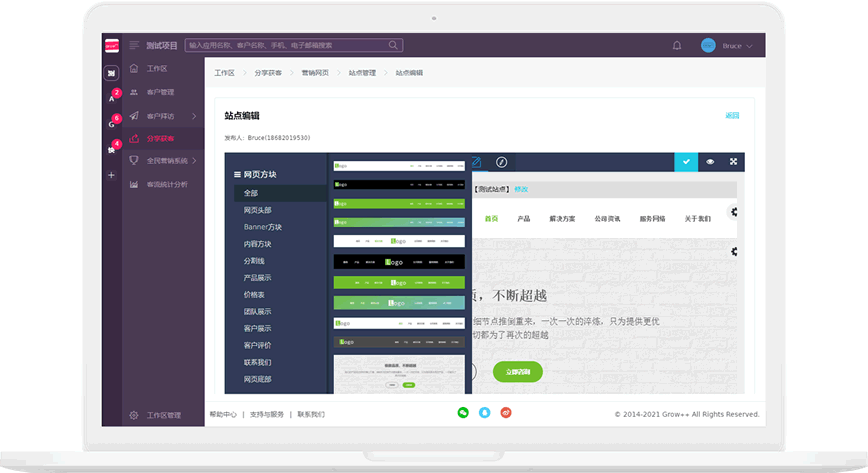This screenshot has height=473, width=868.
Task: Click the plus icon in left rail
Action: click(111, 175)
